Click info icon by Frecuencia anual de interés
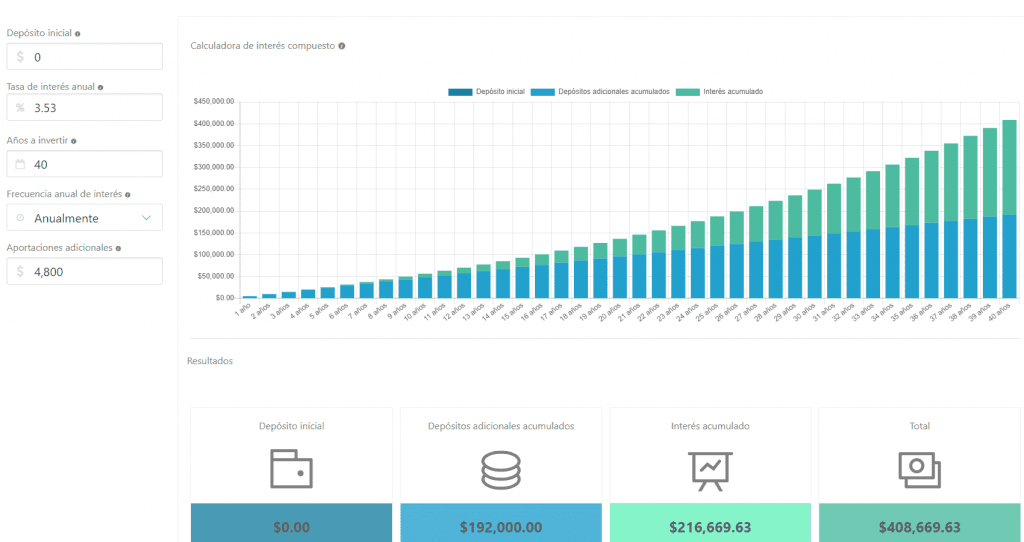The width and height of the screenshot is (1024, 542). pyautogui.click(x=128, y=194)
